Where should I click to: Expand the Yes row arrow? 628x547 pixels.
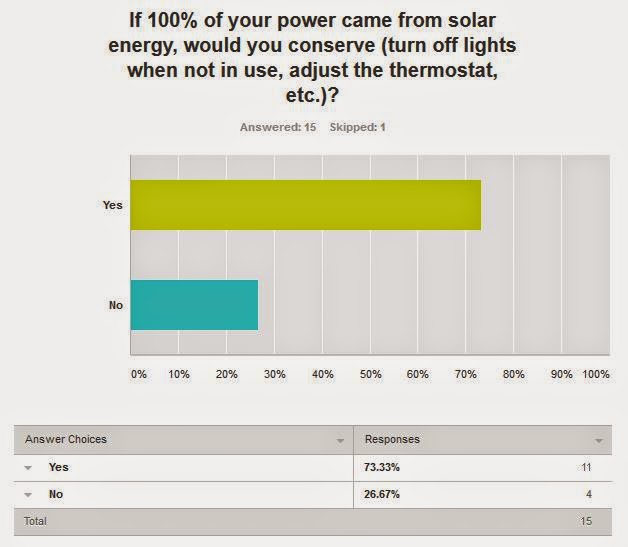click(x=28, y=468)
